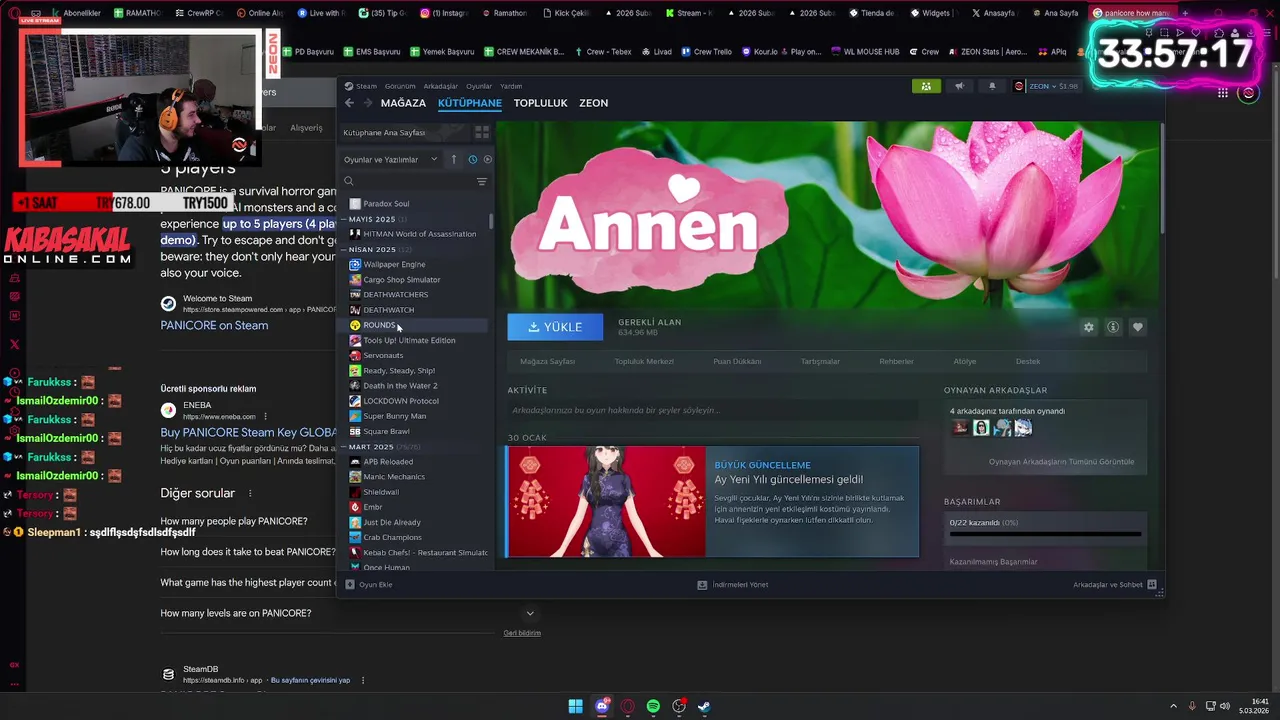
Task: Click the Geri bildirim link in browser
Action: click(x=522, y=633)
